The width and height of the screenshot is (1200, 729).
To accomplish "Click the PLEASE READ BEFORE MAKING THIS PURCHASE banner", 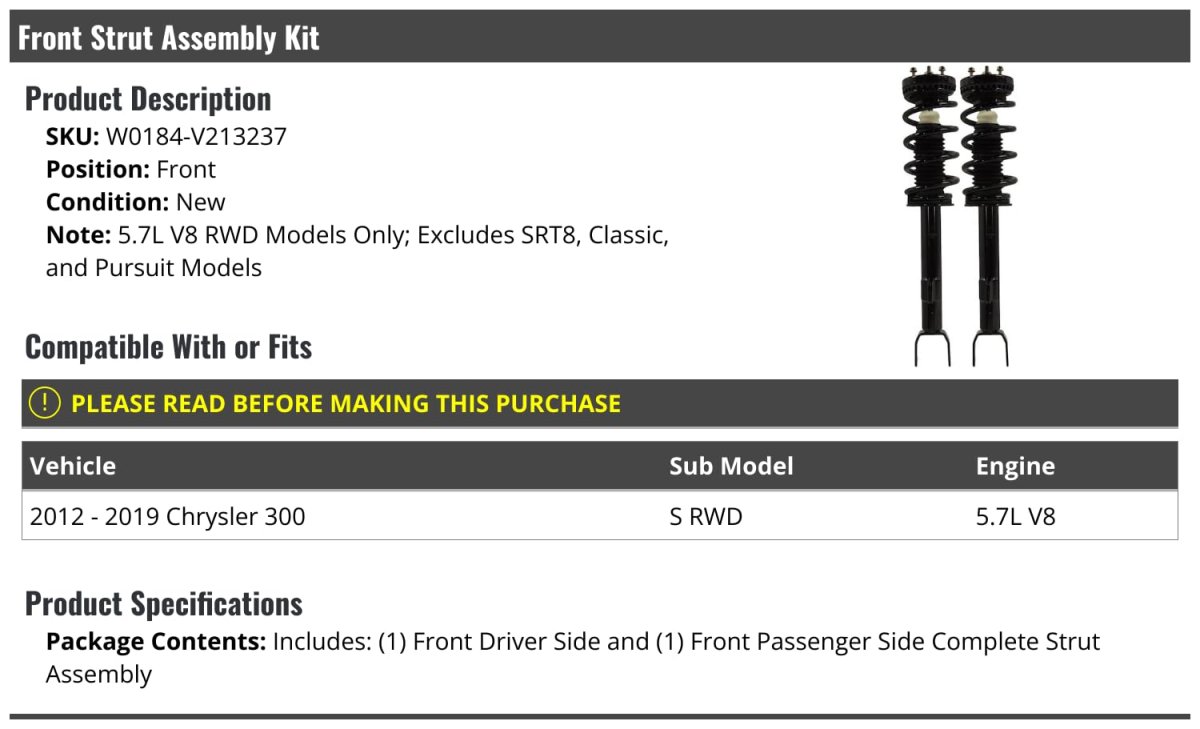I will 345,404.
